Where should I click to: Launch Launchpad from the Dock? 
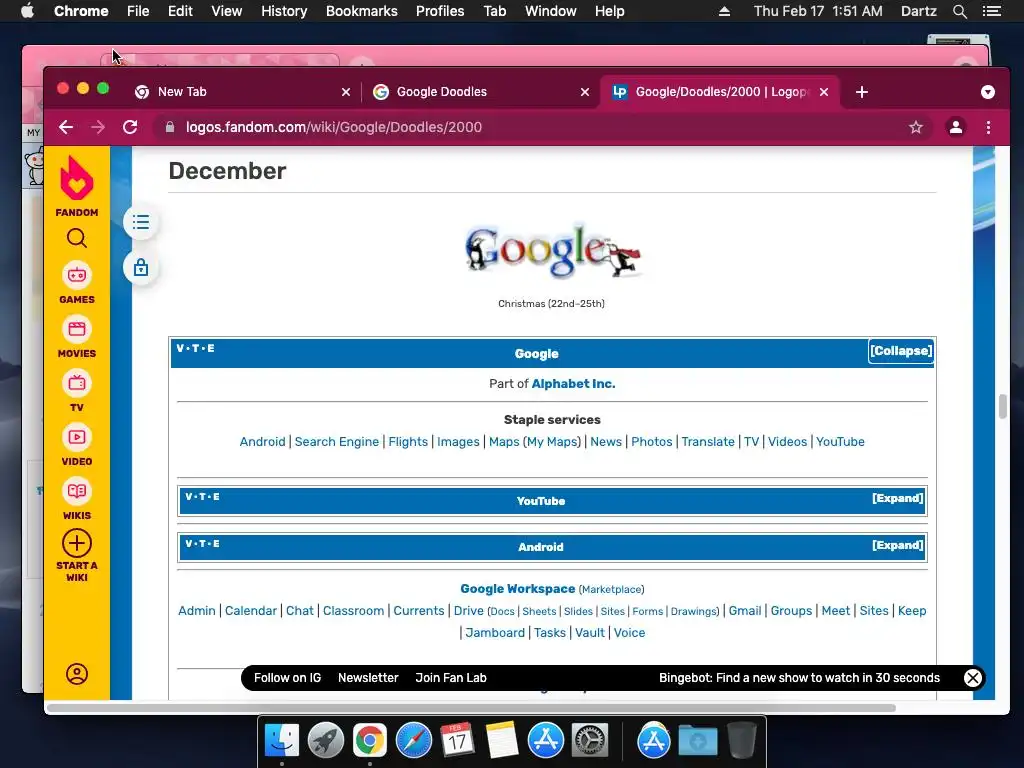coord(326,741)
